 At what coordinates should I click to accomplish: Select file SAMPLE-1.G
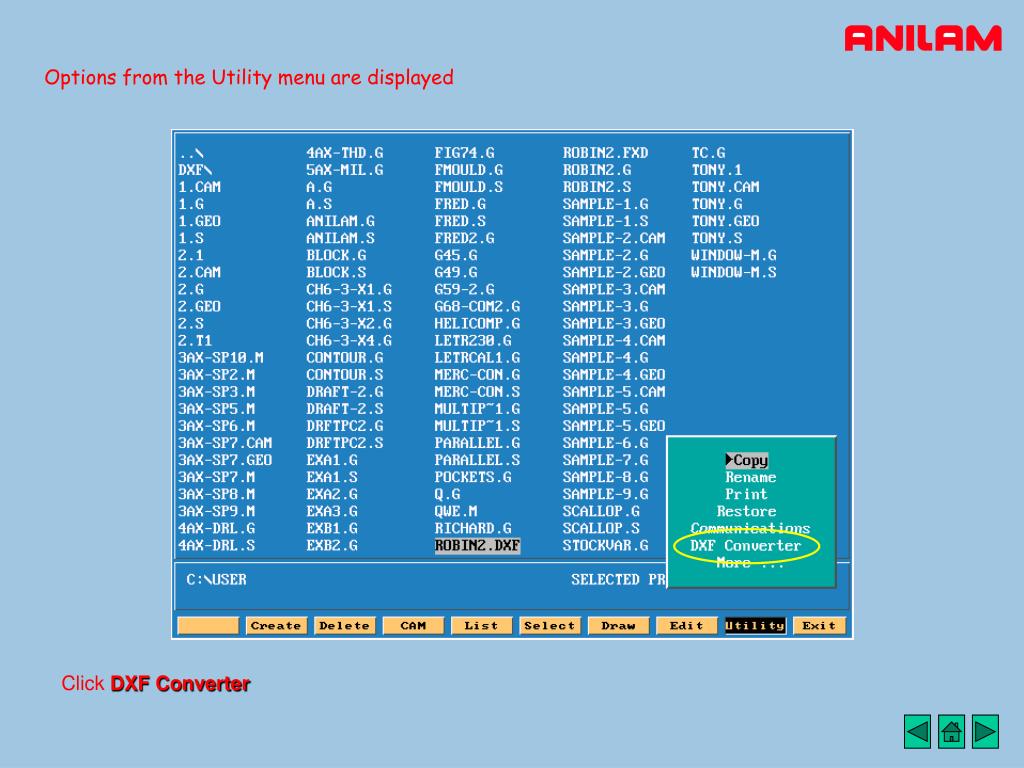click(605, 204)
